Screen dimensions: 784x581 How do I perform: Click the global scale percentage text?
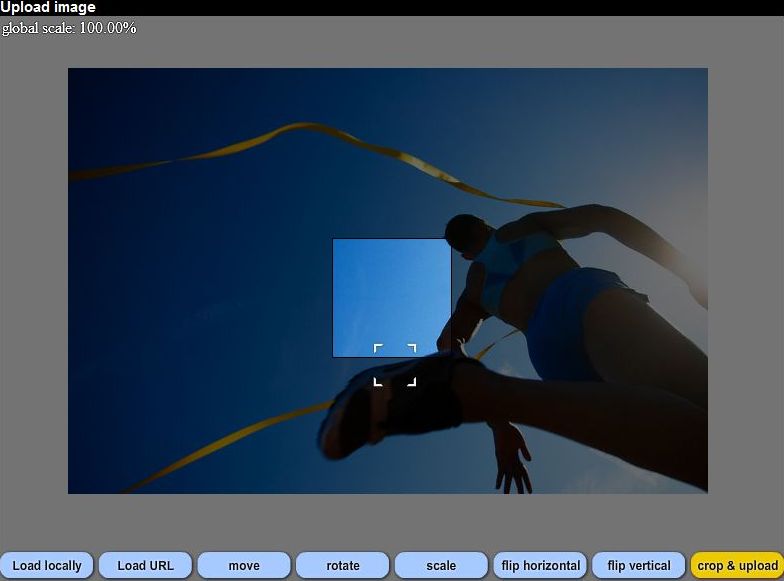pos(69,28)
